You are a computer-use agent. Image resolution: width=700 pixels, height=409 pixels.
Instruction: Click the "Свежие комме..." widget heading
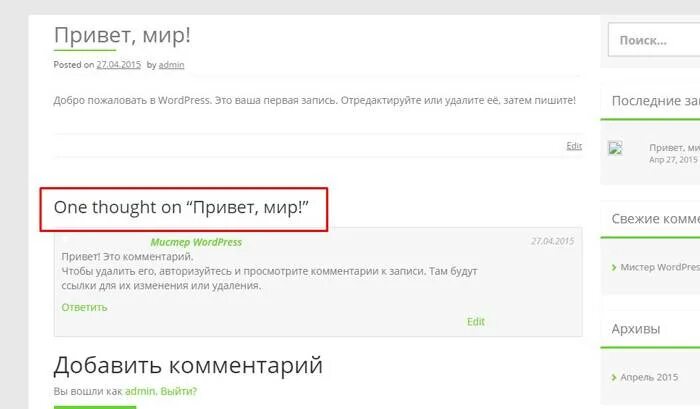pyautogui.click(x=656, y=219)
